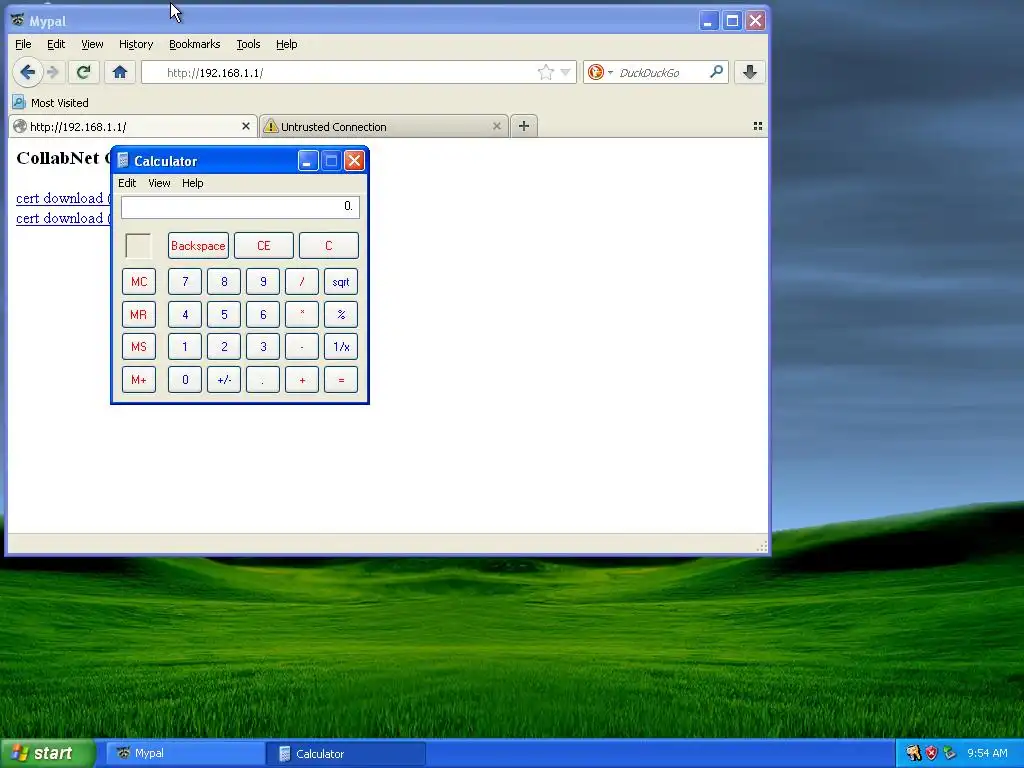
Task: Switch to Mypal in the taskbar
Action: 185,754
